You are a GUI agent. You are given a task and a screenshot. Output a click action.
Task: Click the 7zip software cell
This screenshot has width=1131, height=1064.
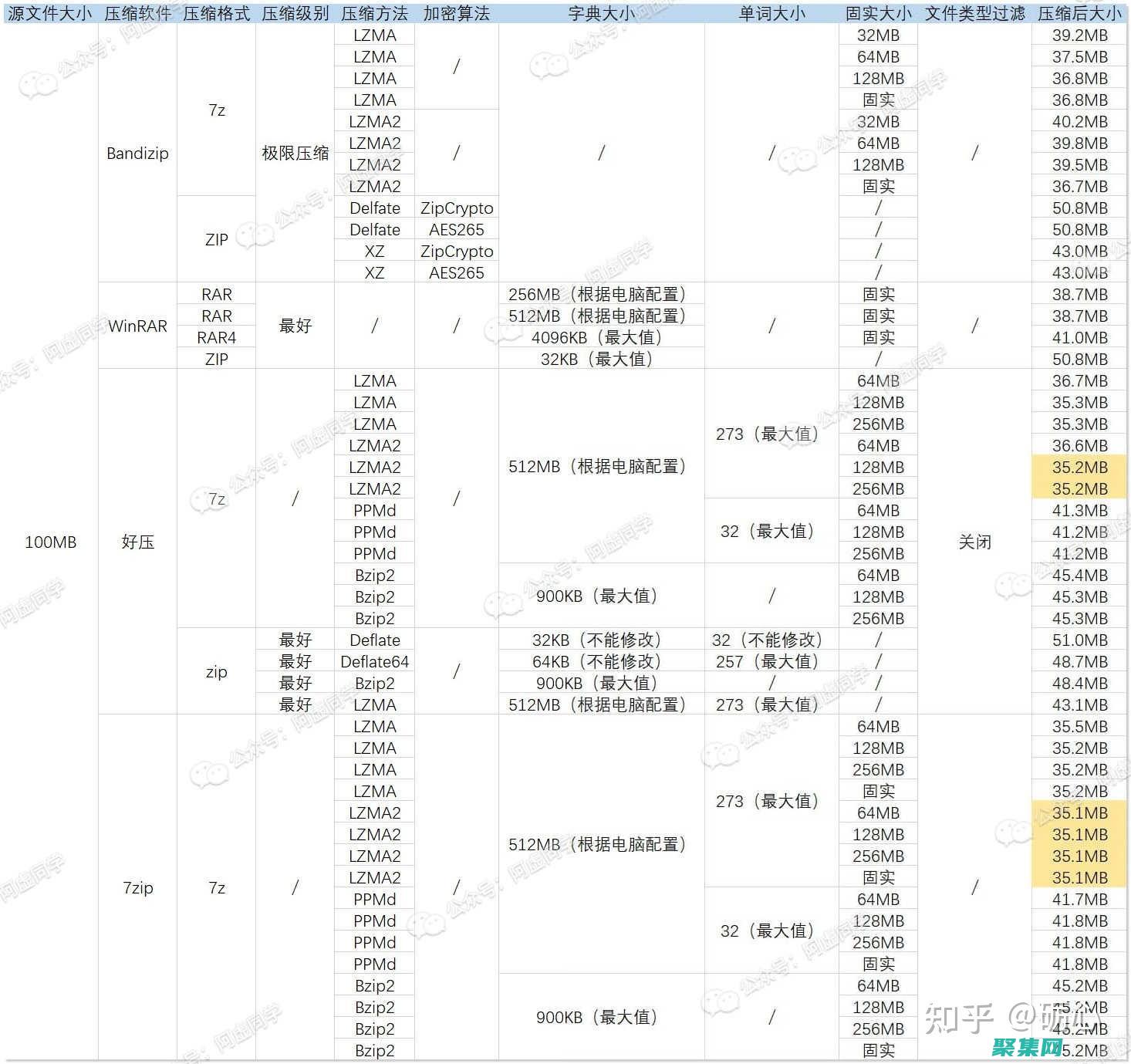(137, 887)
